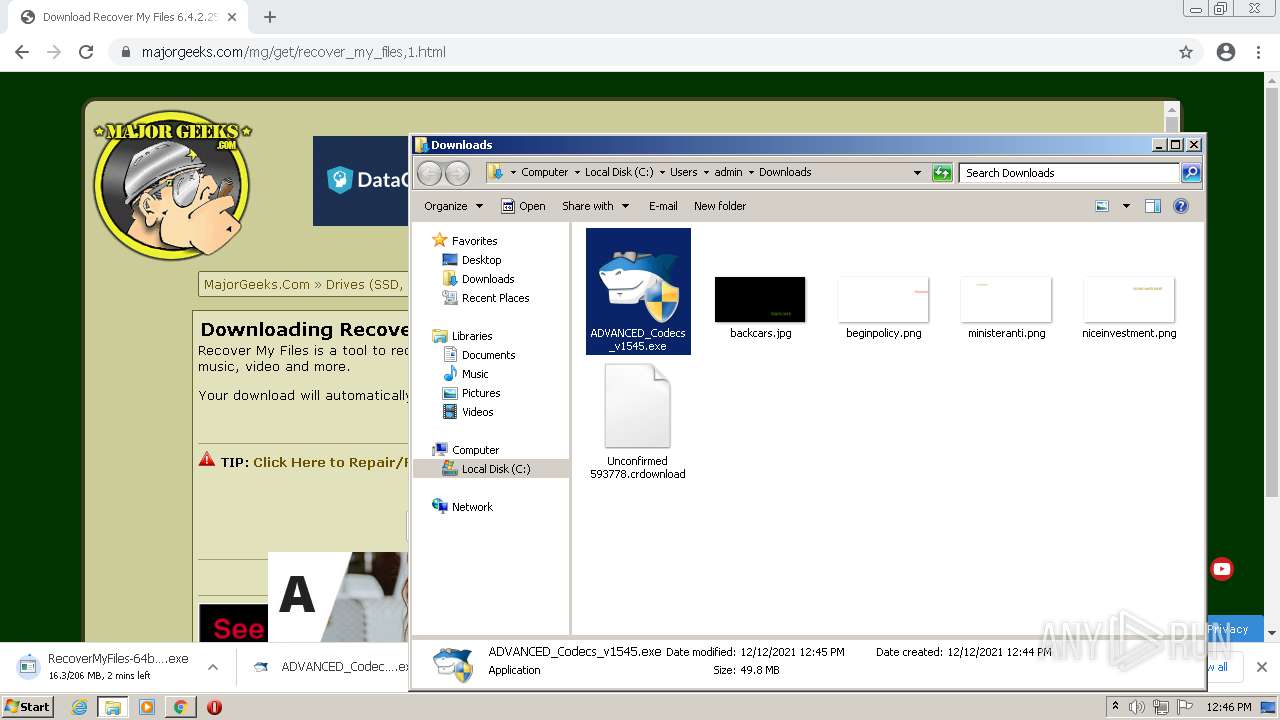The width and height of the screenshot is (1280, 720).
Task: Select niceinvestment.png file
Action: (1129, 308)
